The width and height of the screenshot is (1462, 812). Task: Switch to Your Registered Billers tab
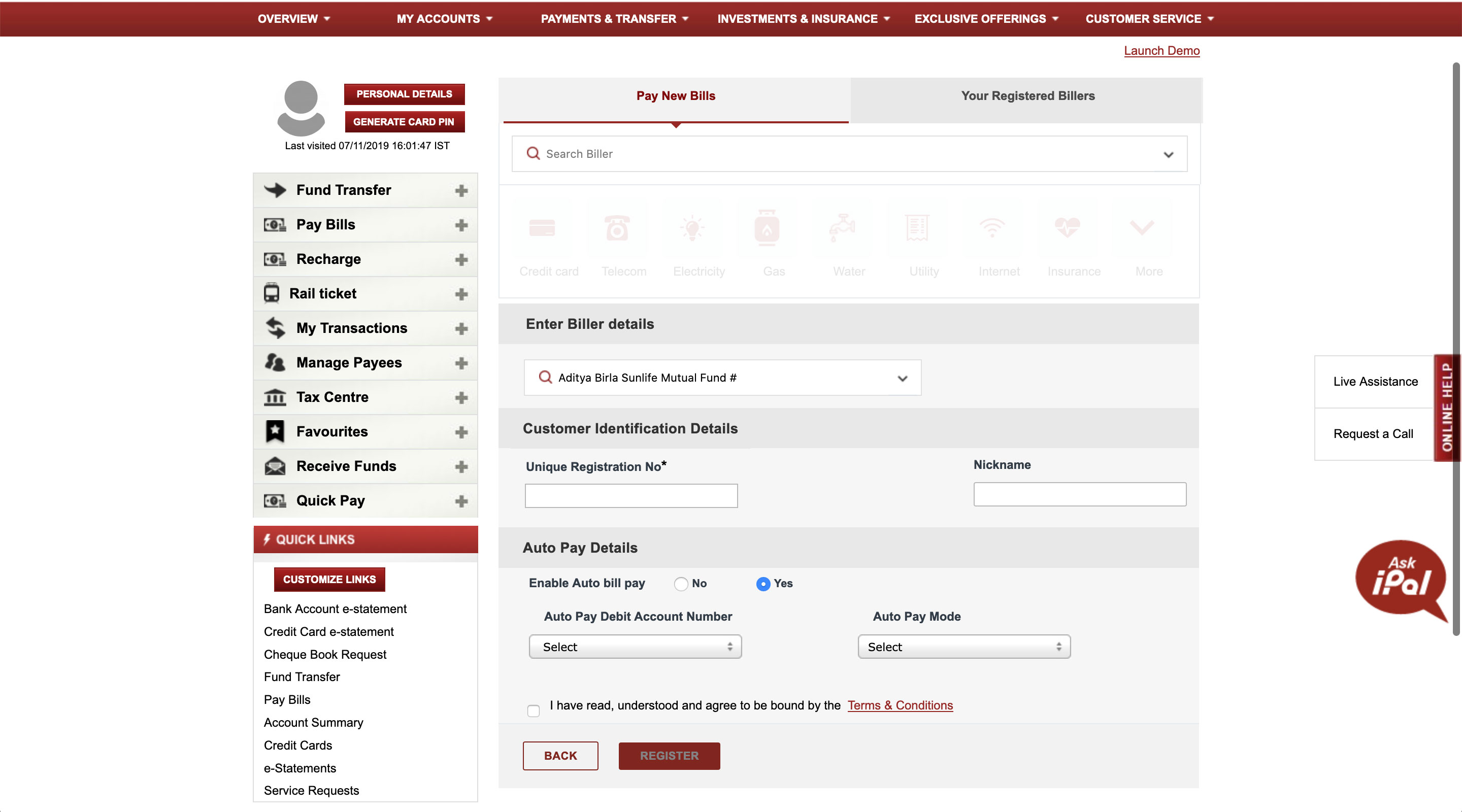click(1027, 96)
